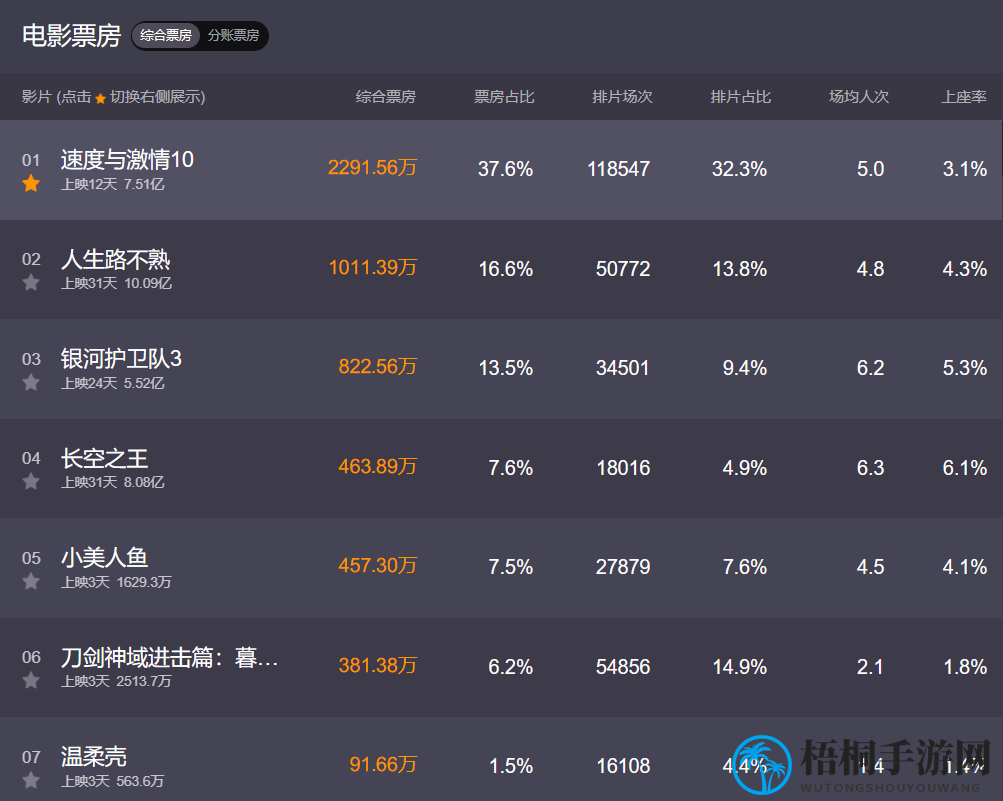1003x801 pixels.
Task: Click the screenings count 34501
Action: [x=623, y=368]
